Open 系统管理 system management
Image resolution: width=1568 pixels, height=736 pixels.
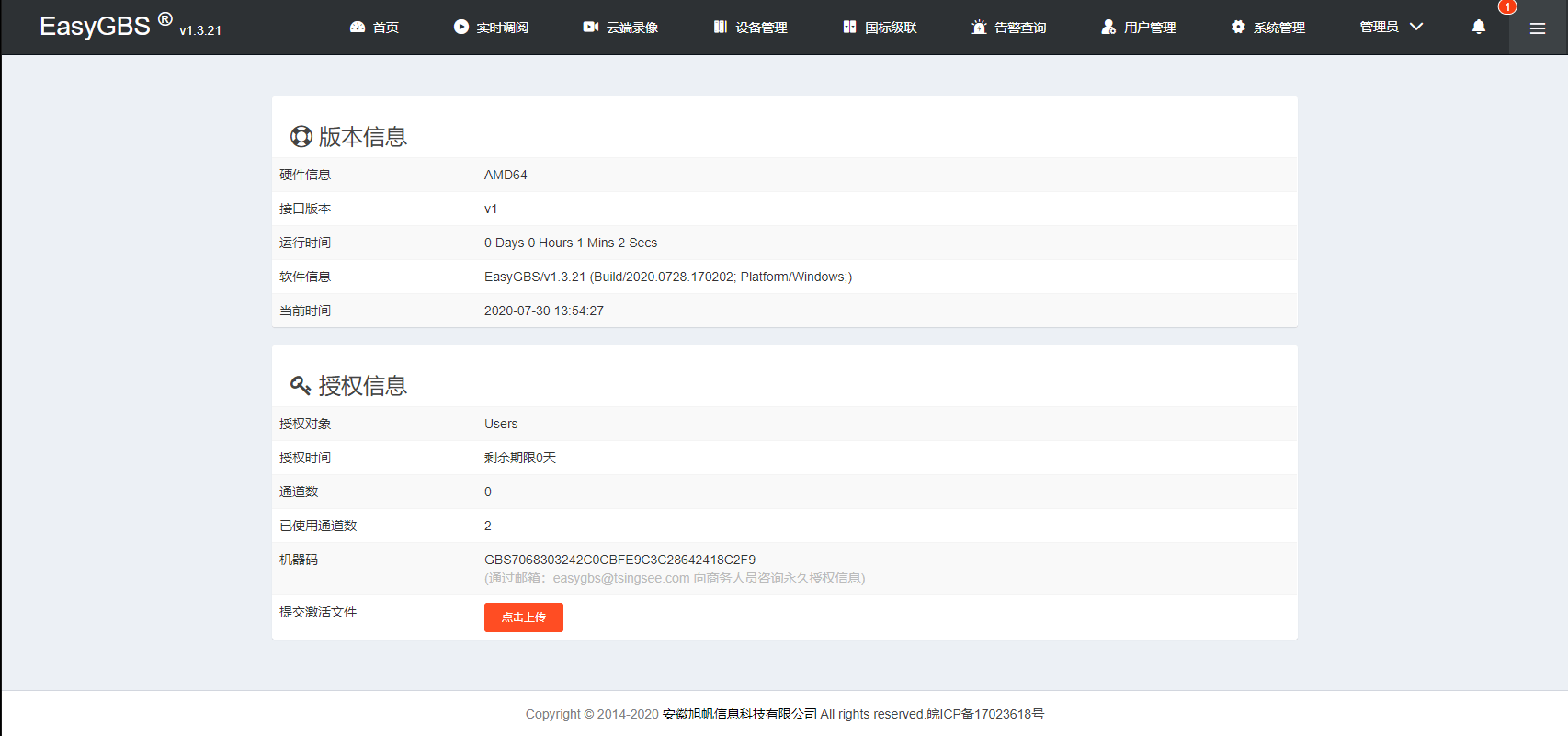(1268, 28)
